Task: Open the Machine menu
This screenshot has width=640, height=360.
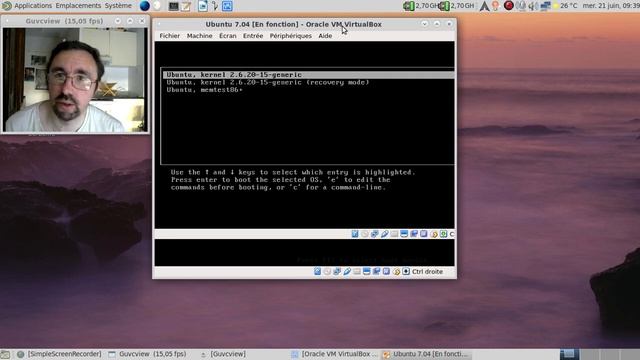Action: (x=199, y=36)
